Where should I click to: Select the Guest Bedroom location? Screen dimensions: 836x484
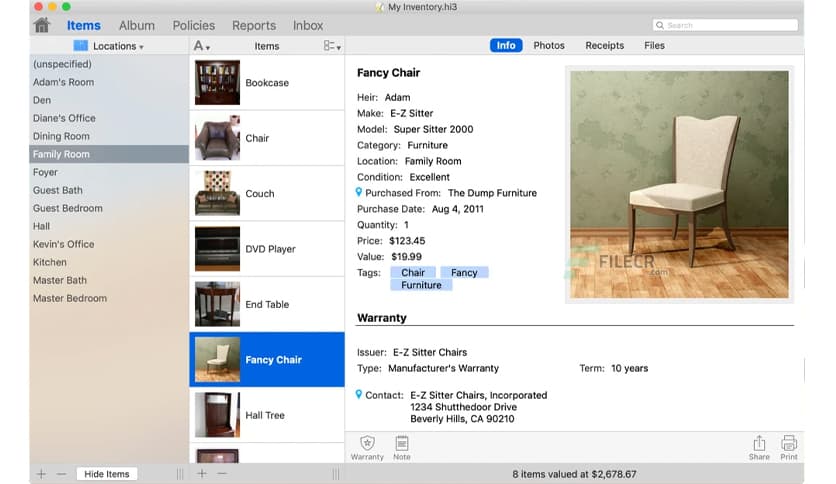[x=109, y=208]
